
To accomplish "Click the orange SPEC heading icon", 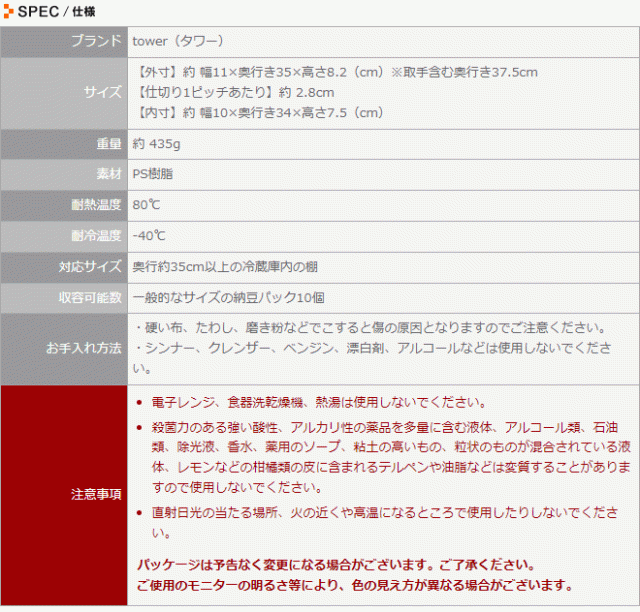I will (x=10, y=11).
